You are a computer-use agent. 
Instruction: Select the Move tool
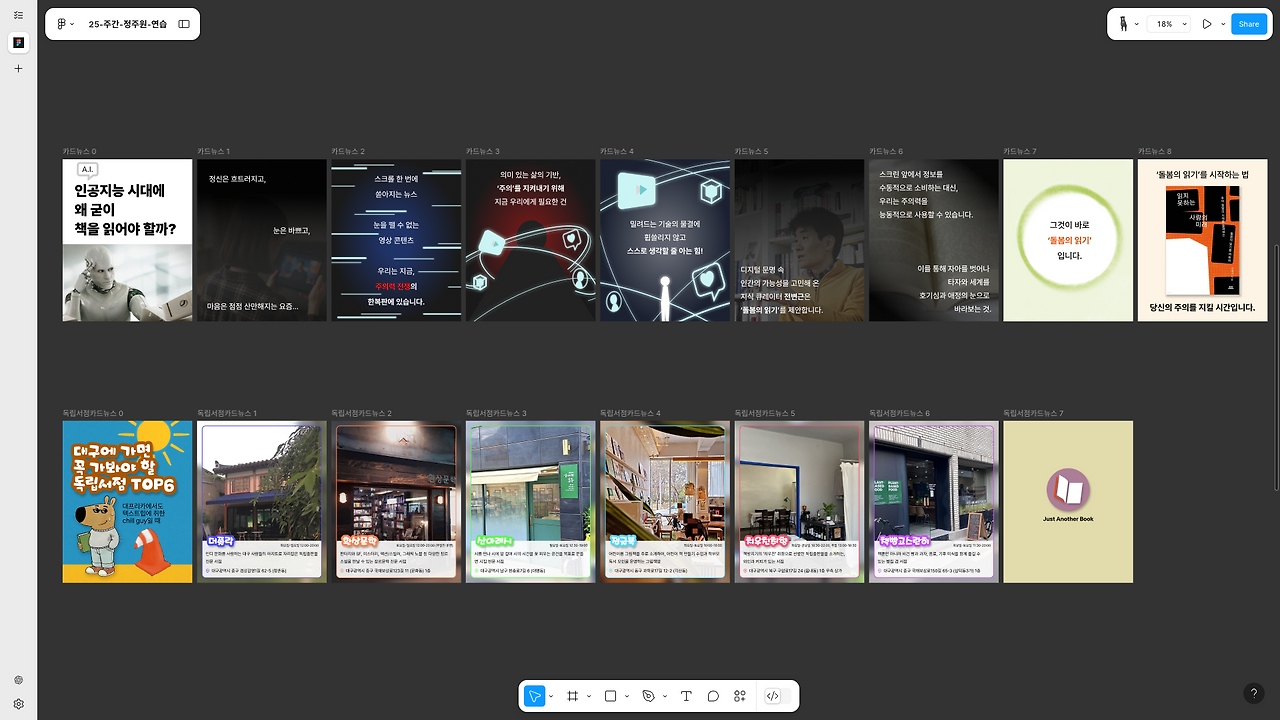[x=535, y=696]
